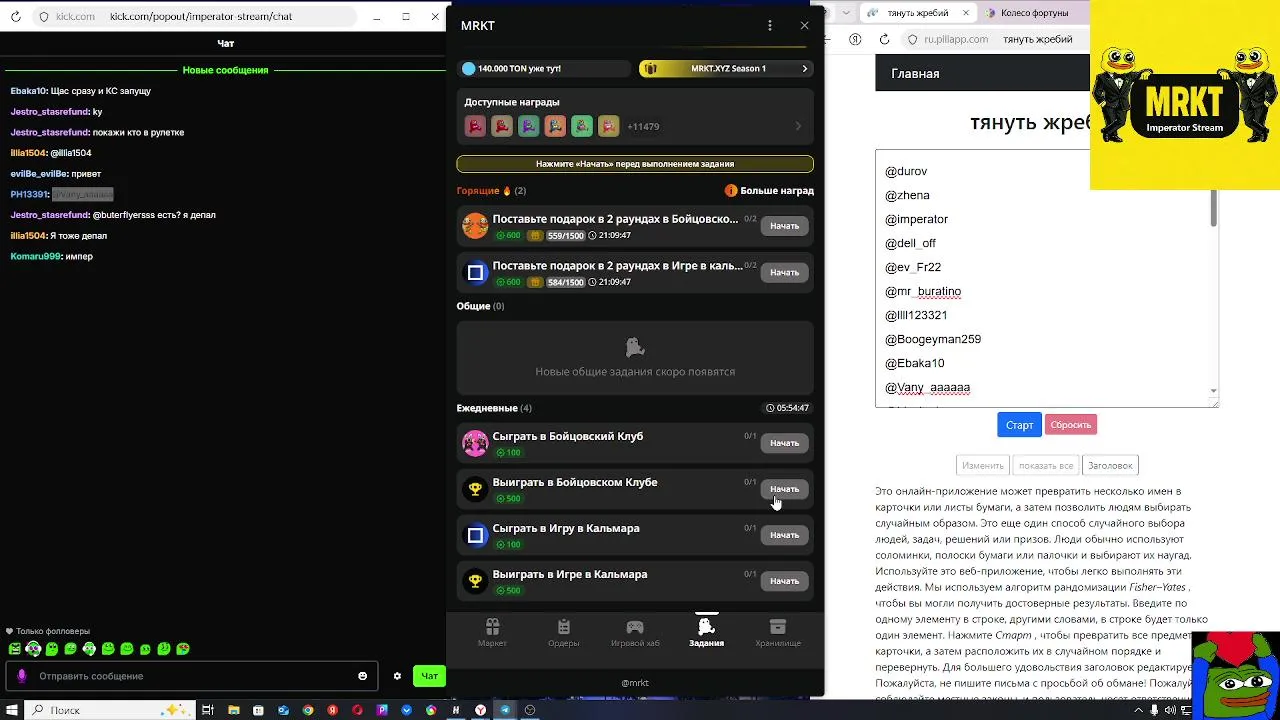Click the 140.000 TON уже тут banner
Image resolution: width=1280 pixels, height=720 pixels.
point(544,68)
